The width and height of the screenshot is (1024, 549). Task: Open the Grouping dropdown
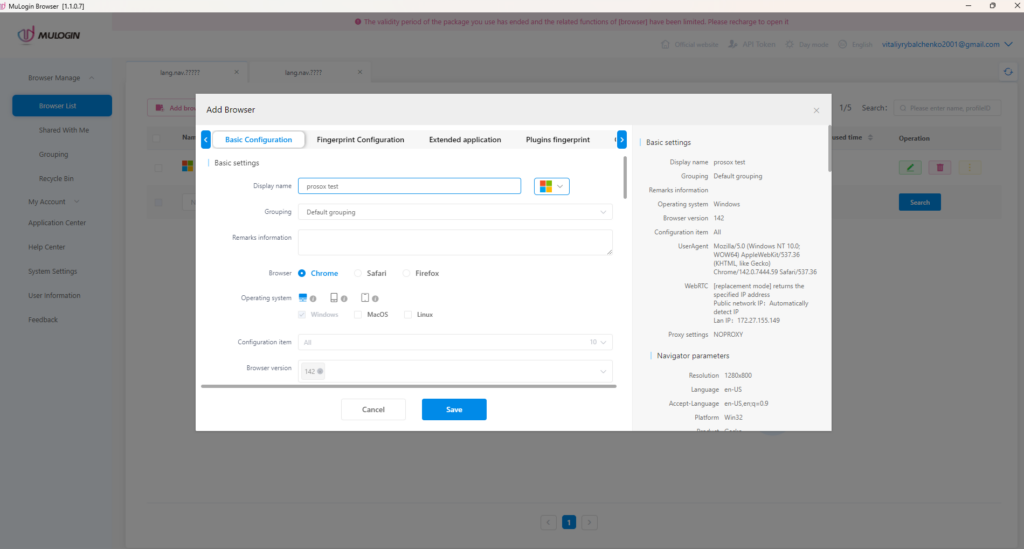455,212
